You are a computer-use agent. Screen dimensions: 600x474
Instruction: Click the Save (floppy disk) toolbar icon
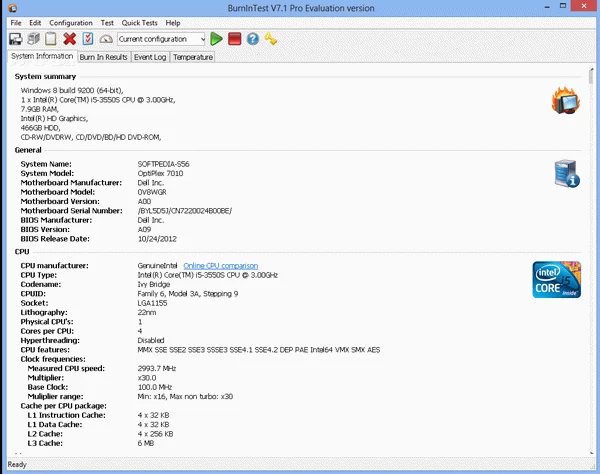15,39
